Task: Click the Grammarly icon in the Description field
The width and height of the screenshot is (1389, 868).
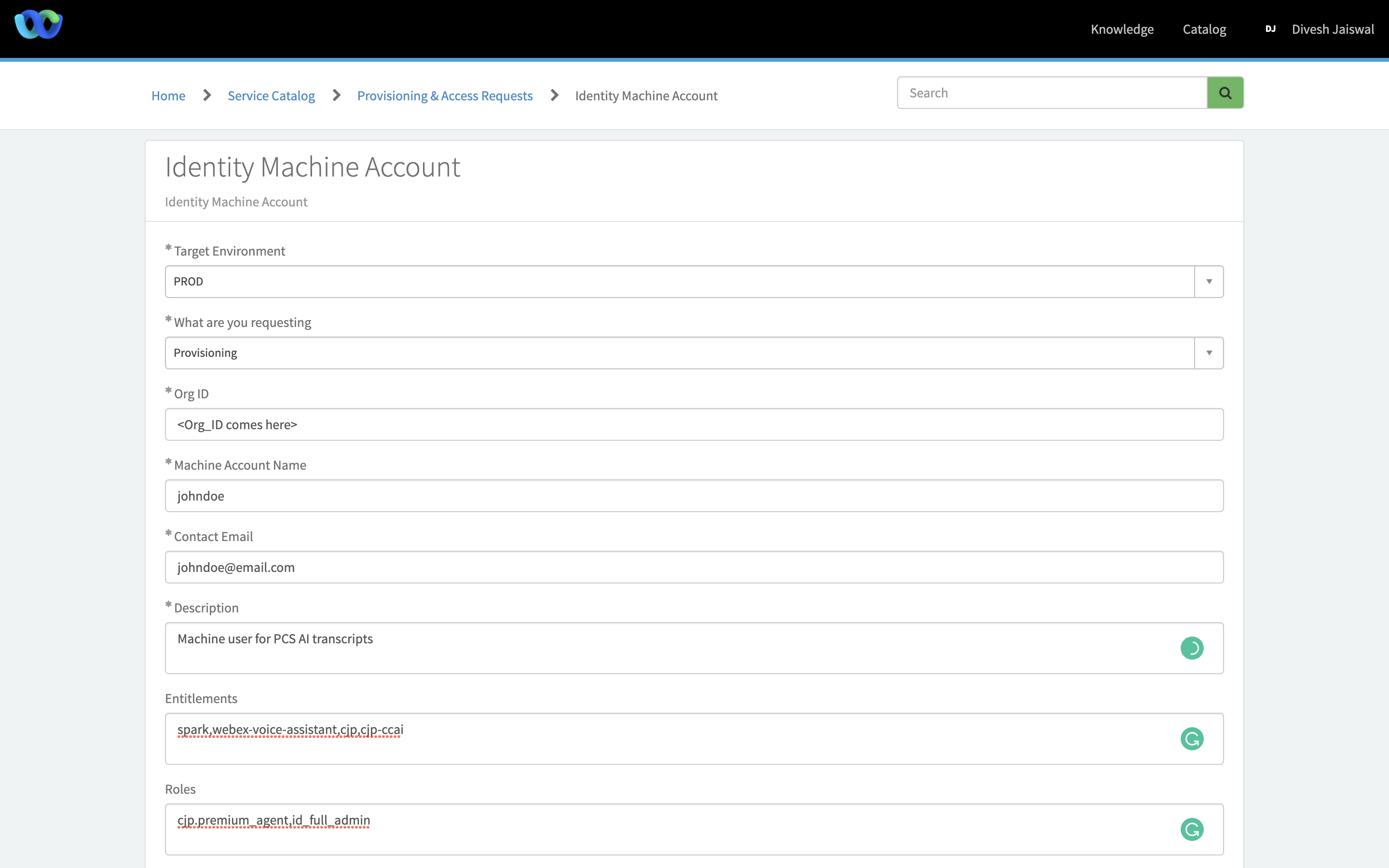Action: point(1192,648)
